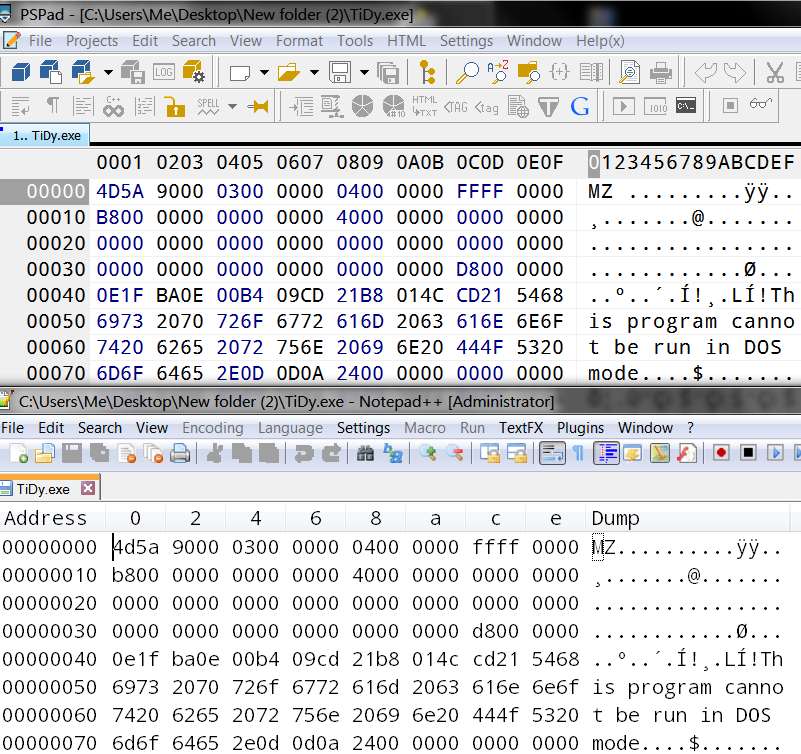Click Notepad++ Address column header
This screenshot has height=754, width=801.
coord(45,518)
